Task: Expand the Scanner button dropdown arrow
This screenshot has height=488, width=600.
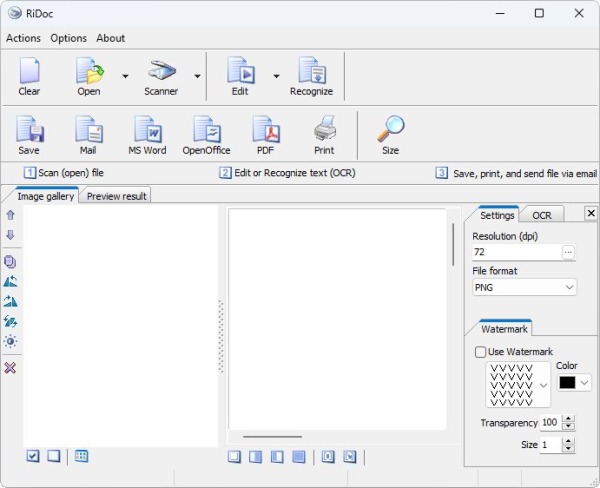Action: [x=197, y=76]
